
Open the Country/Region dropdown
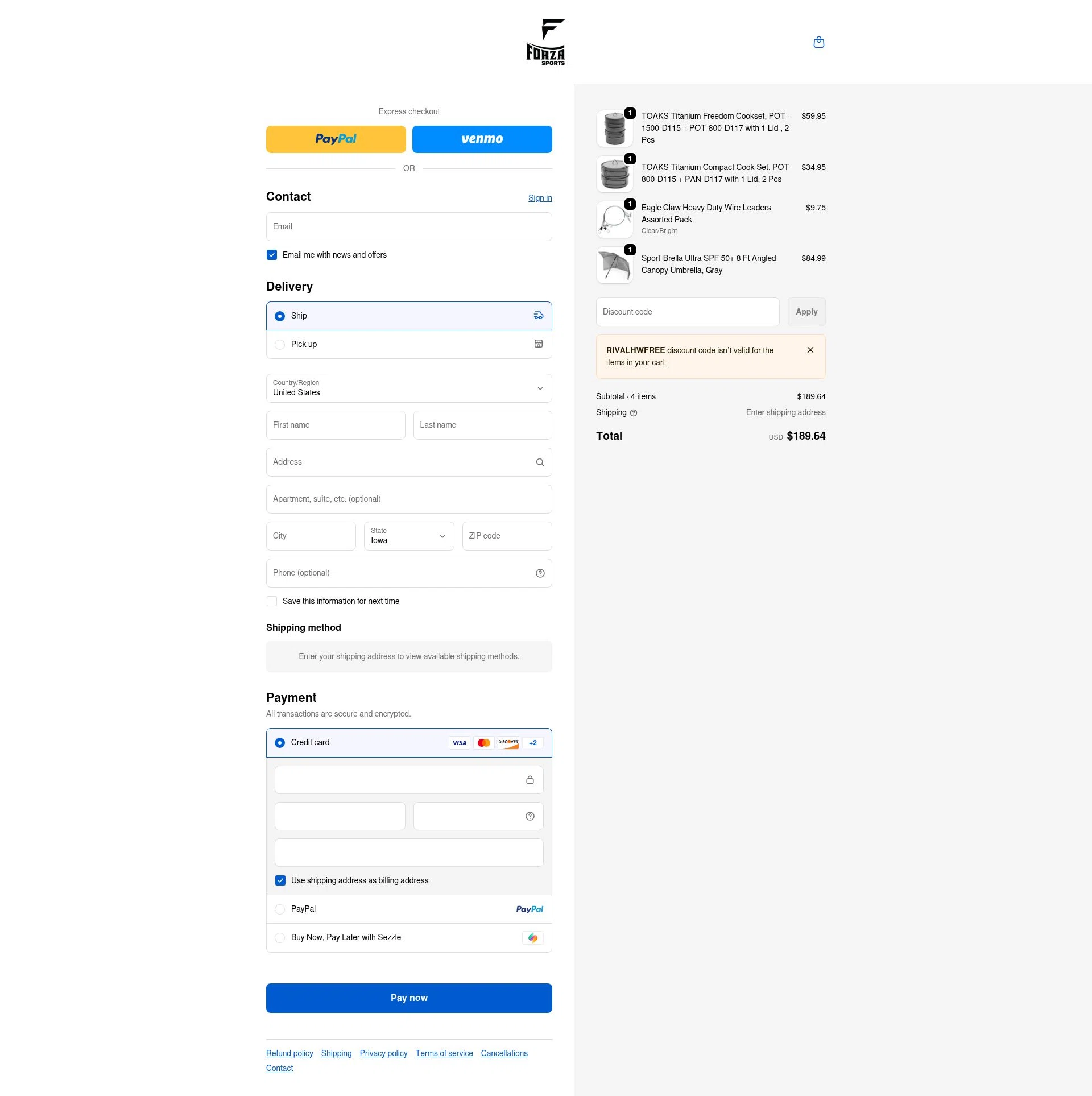(x=408, y=388)
